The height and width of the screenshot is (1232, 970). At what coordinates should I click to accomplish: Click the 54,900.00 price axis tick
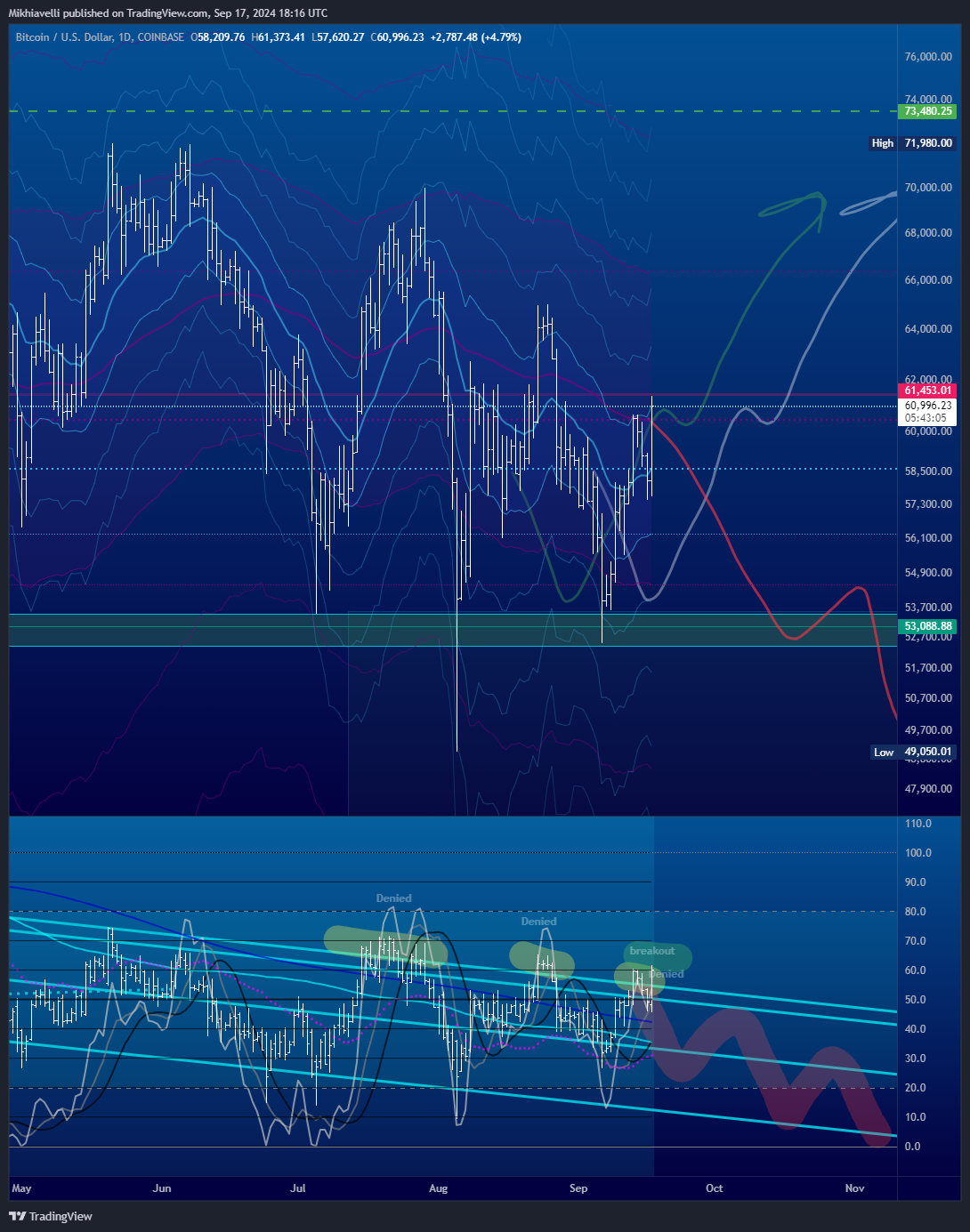pyautogui.click(x=928, y=573)
